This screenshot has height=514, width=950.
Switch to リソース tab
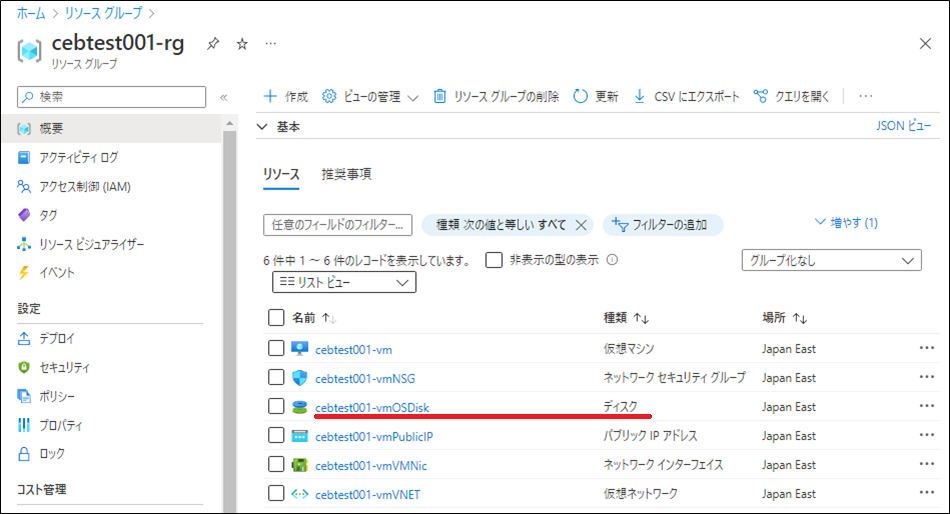tap(281, 175)
